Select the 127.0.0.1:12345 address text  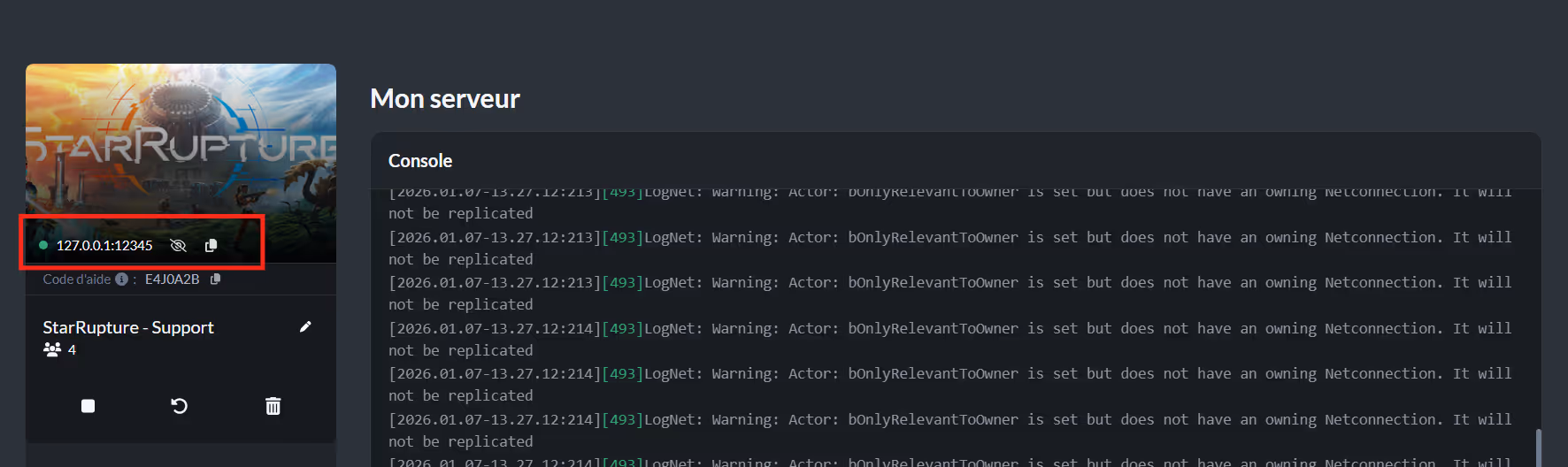point(104,245)
